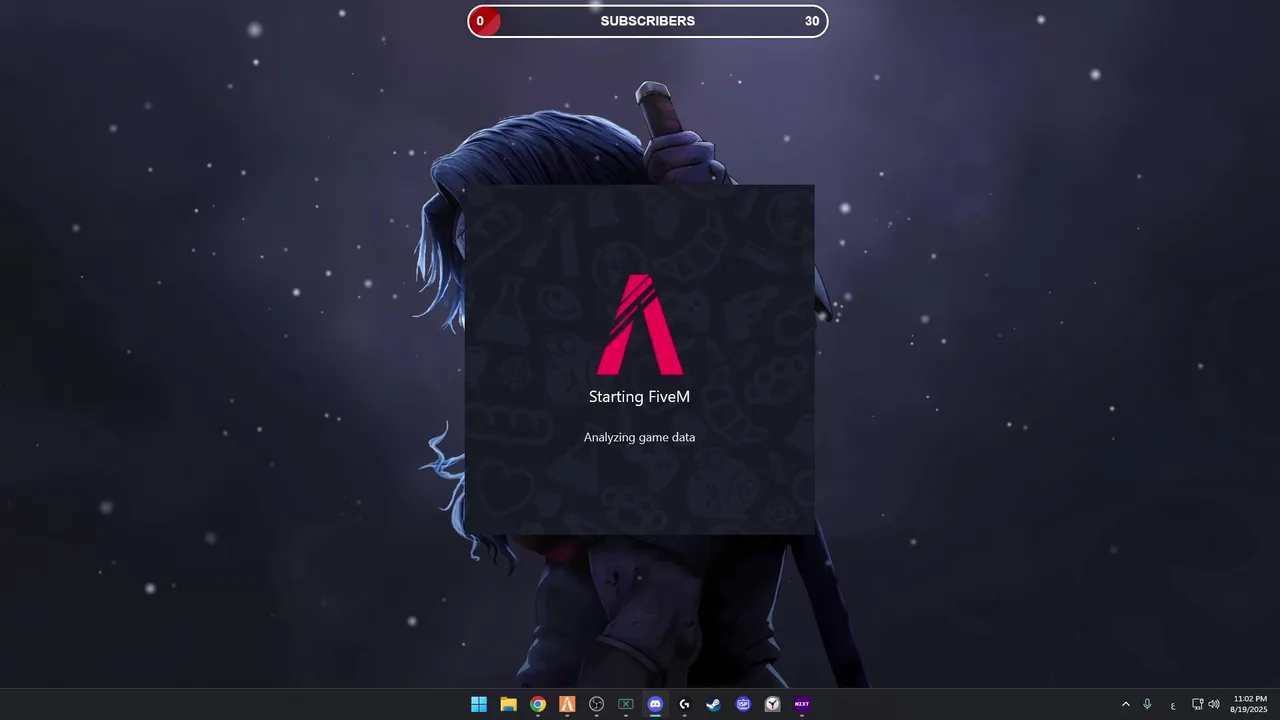The width and height of the screenshot is (1280, 720).
Task: Open the network status tray icon
Action: click(x=1197, y=704)
